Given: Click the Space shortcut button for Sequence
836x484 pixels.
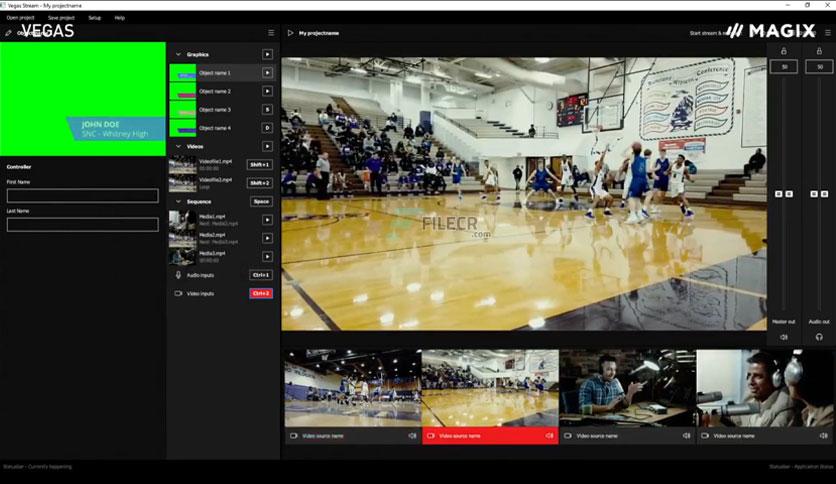Looking at the screenshot, I should (x=261, y=201).
